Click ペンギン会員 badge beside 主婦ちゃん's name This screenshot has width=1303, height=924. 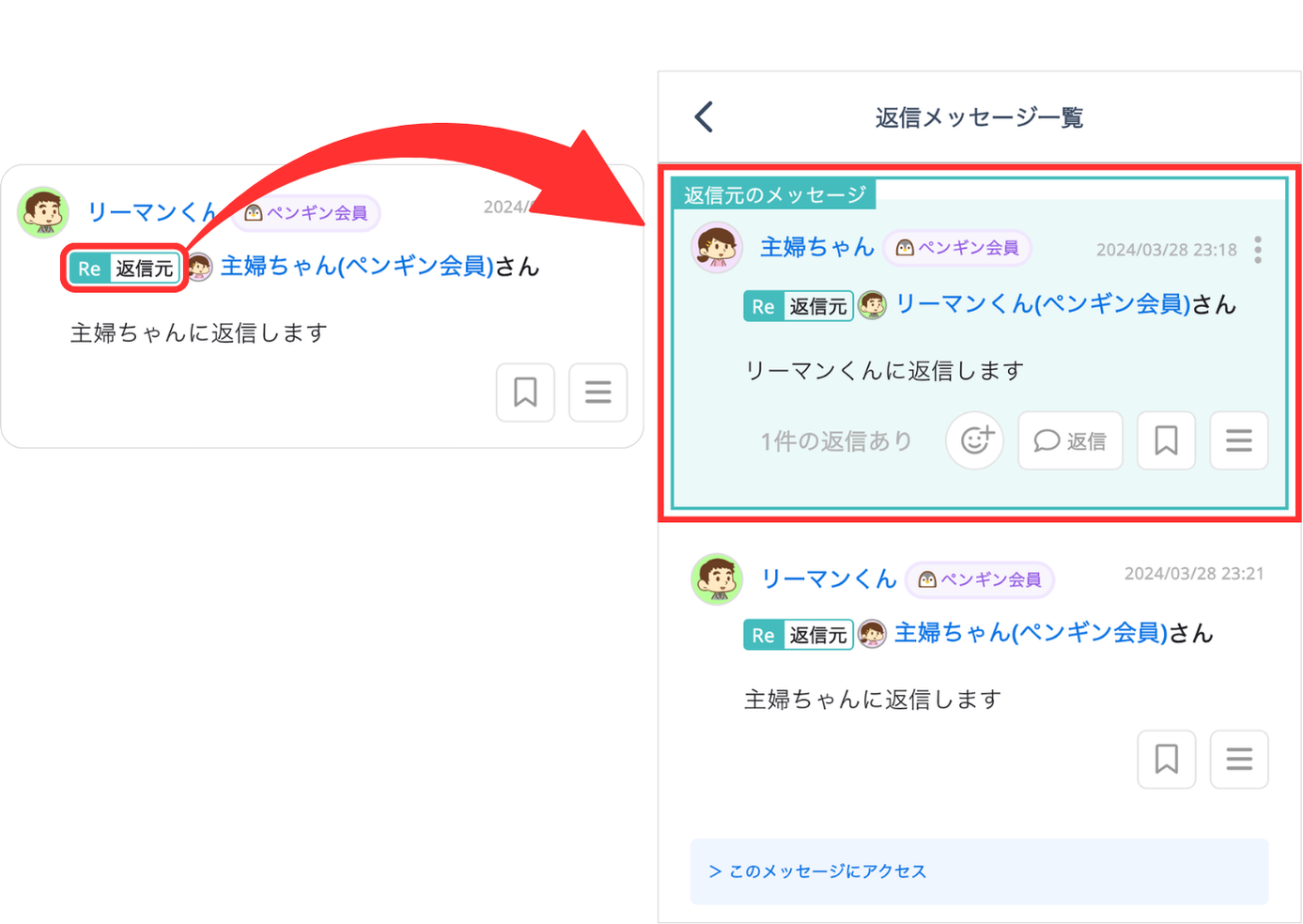click(x=957, y=248)
